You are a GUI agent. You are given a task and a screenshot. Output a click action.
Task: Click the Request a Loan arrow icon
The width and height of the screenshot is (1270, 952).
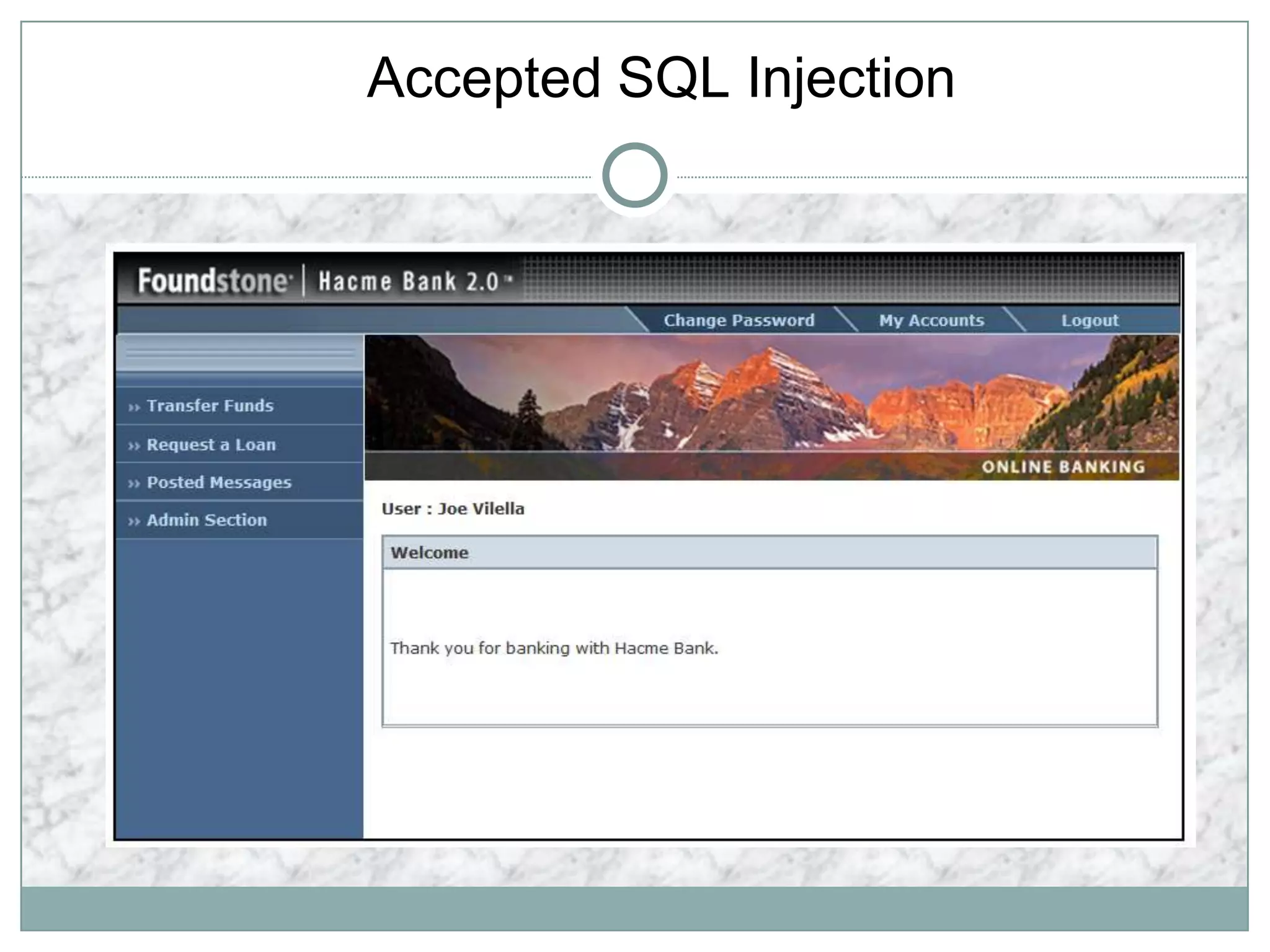(x=134, y=446)
